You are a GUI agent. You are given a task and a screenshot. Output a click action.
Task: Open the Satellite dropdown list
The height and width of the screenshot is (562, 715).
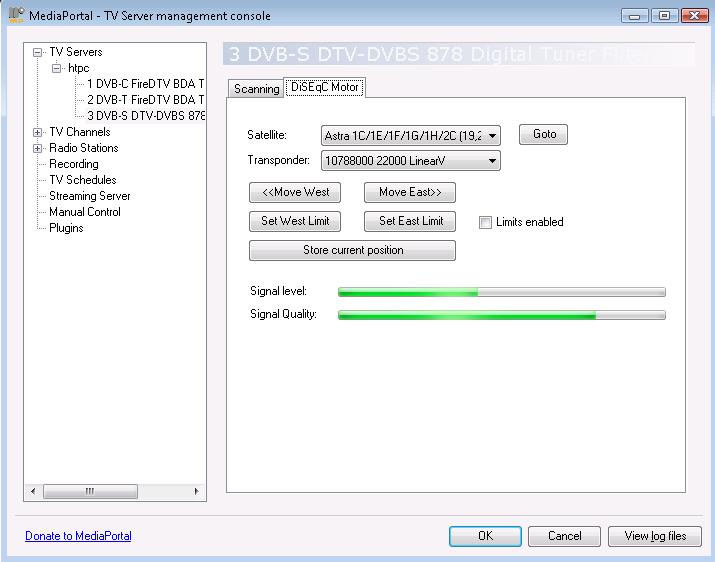[x=494, y=135]
